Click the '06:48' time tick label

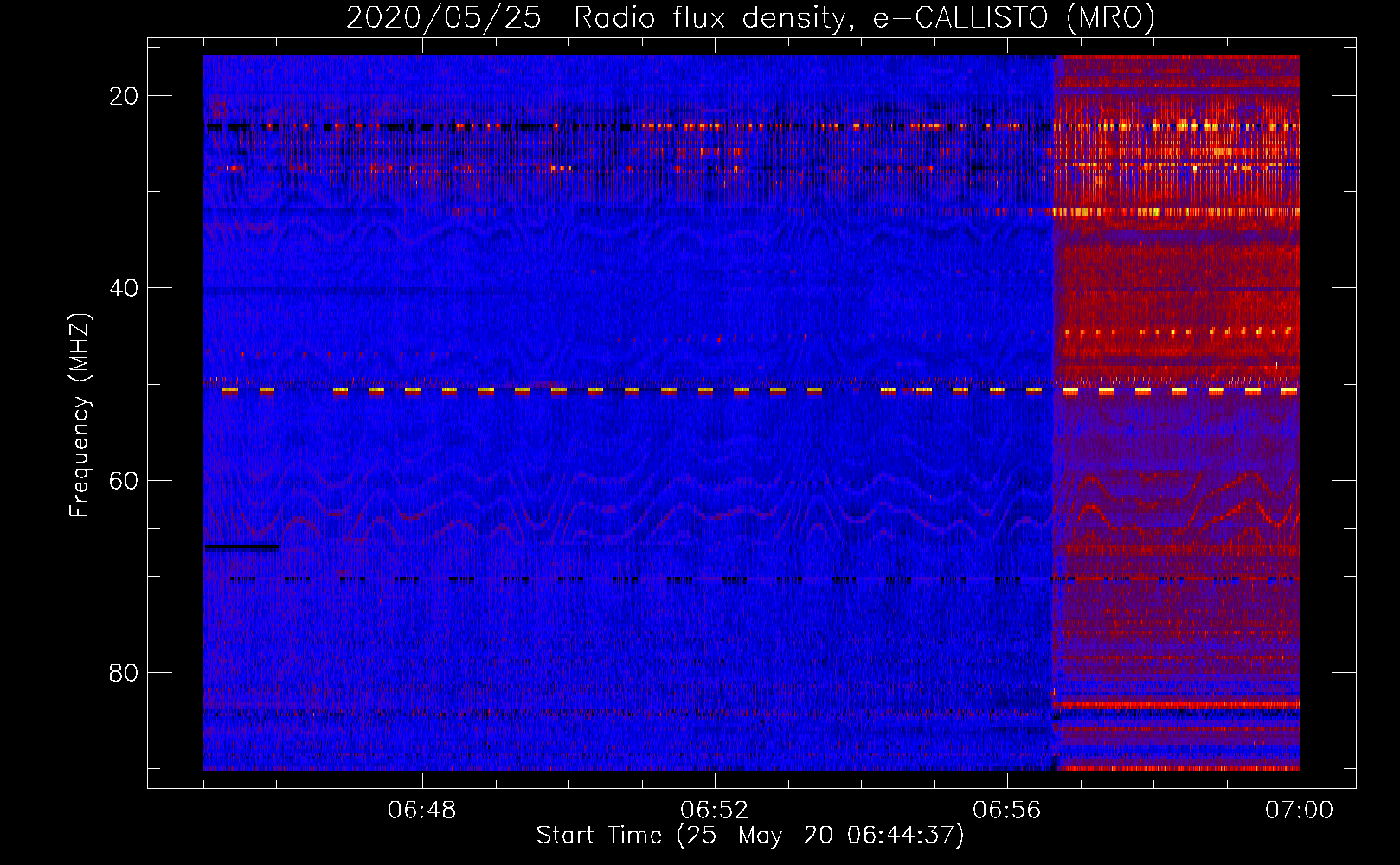point(422,811)
